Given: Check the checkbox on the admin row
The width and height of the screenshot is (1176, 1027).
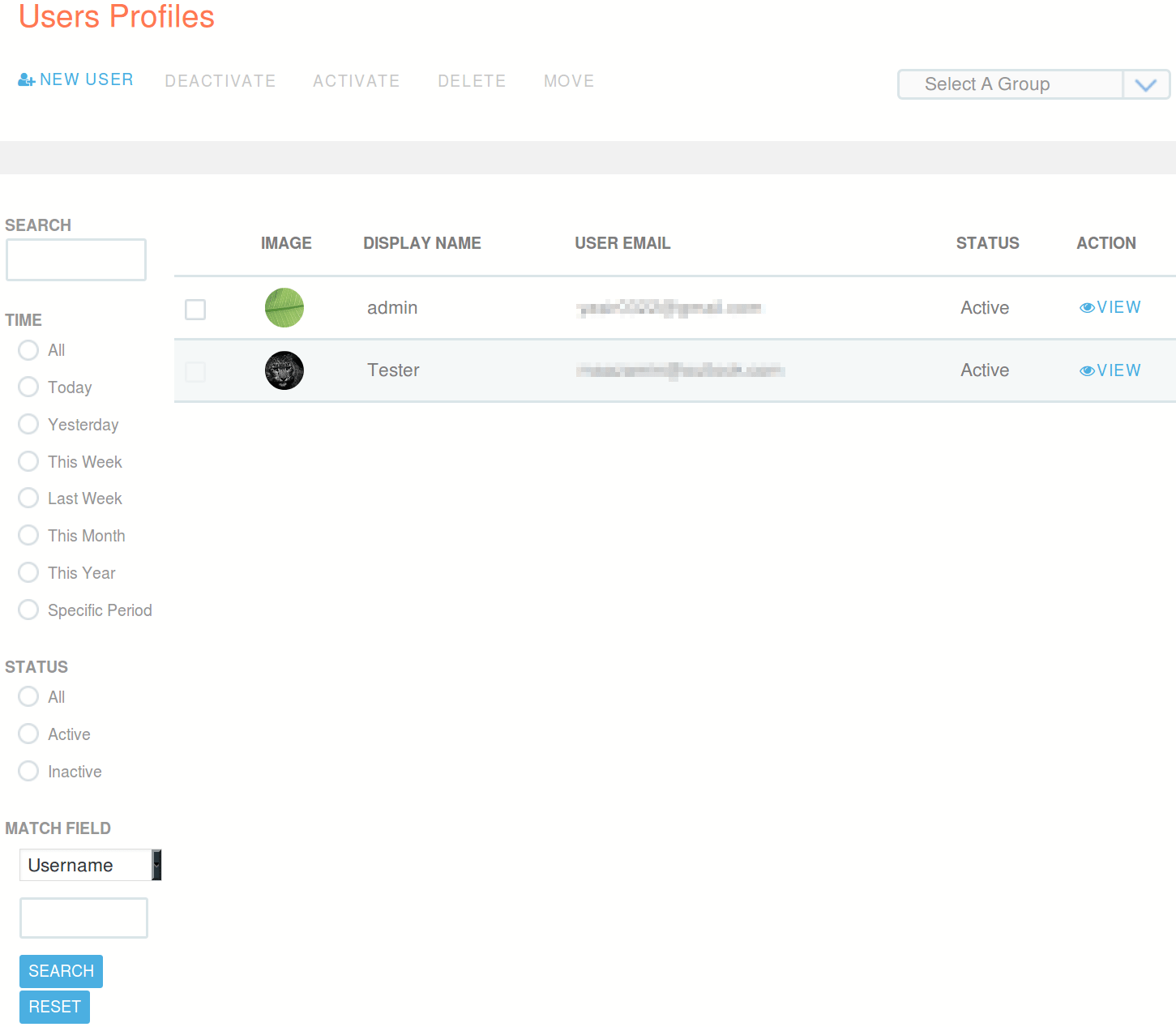Looking at the screenshot, I should pyautogui.click(x=195, y=309).
